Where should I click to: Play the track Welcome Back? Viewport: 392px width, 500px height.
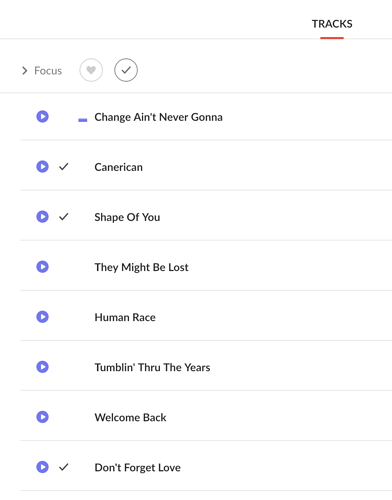tap(42, 417)
